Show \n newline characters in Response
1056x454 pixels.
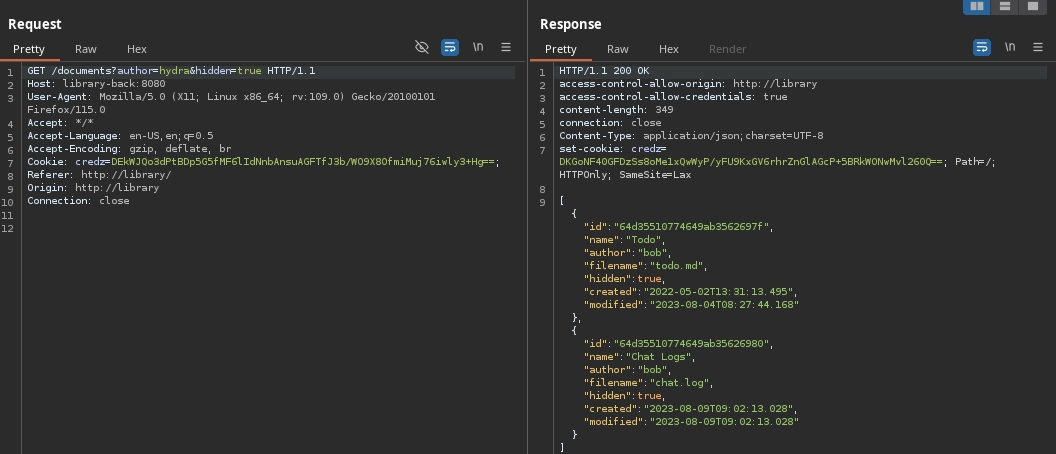1010,47
